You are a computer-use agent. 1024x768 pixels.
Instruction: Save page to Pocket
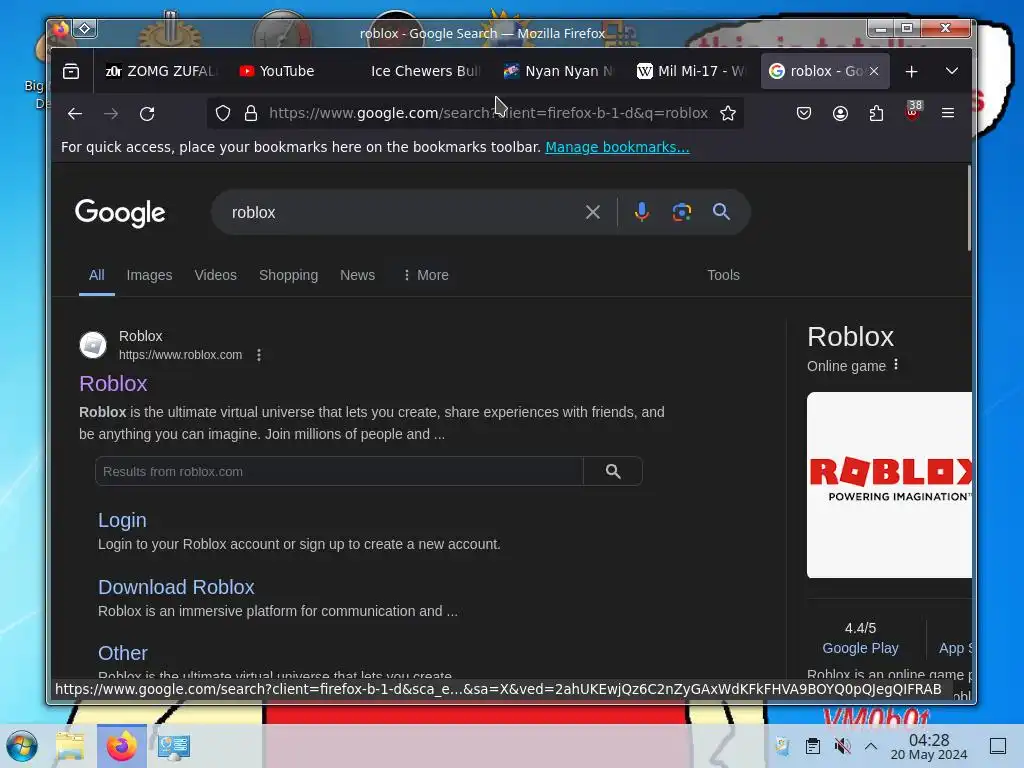tap(804, 114)
